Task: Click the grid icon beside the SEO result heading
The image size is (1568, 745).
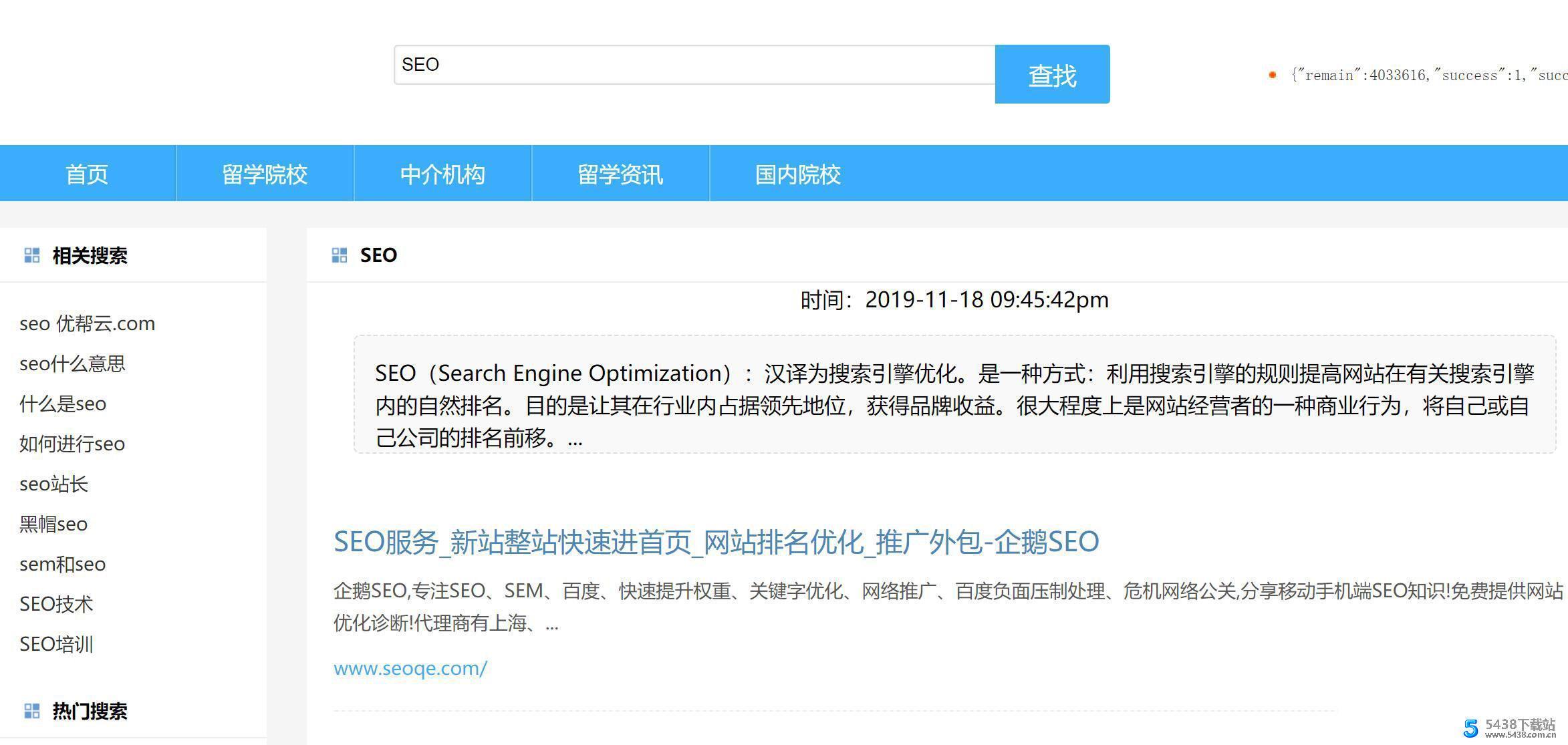Action: 340,254
